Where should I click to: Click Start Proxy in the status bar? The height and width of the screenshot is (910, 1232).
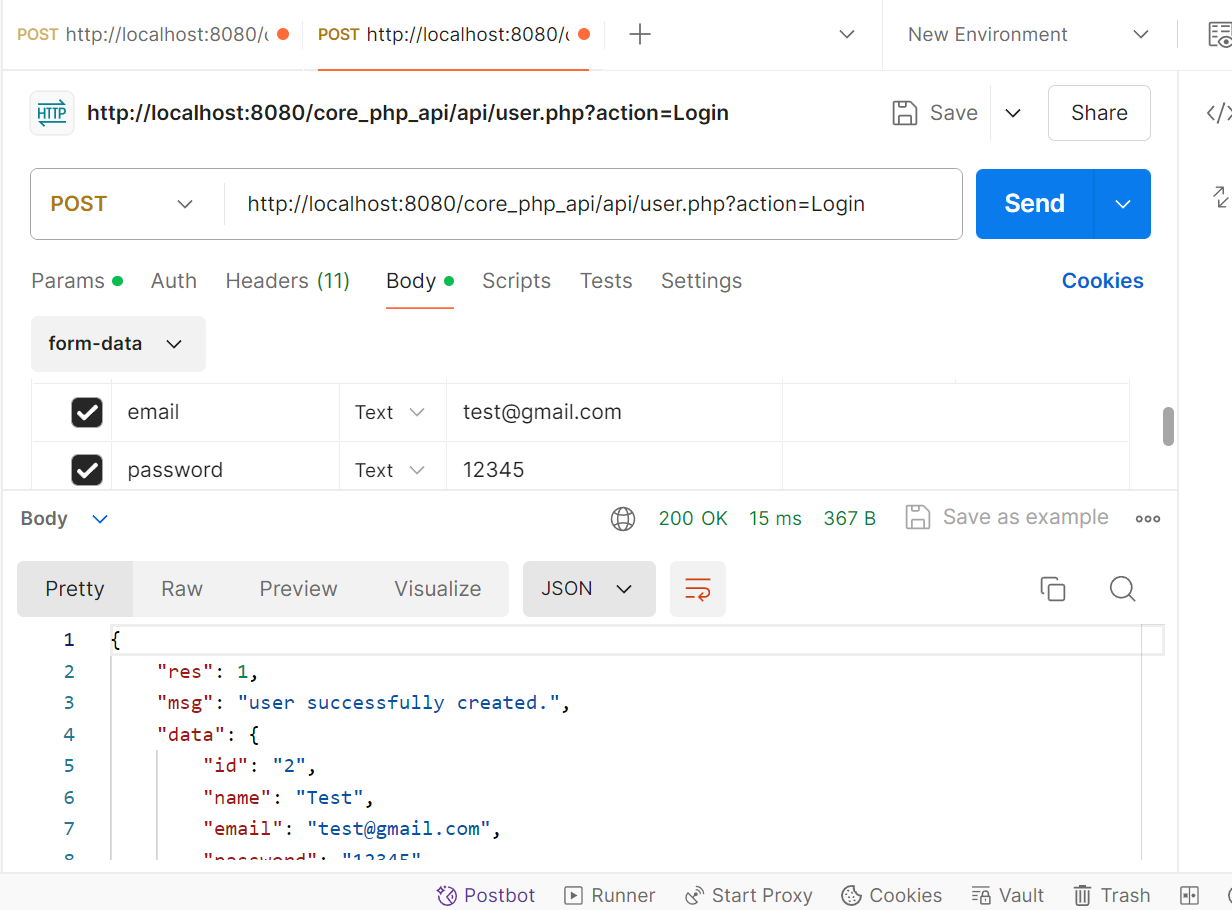click(749, 895)
